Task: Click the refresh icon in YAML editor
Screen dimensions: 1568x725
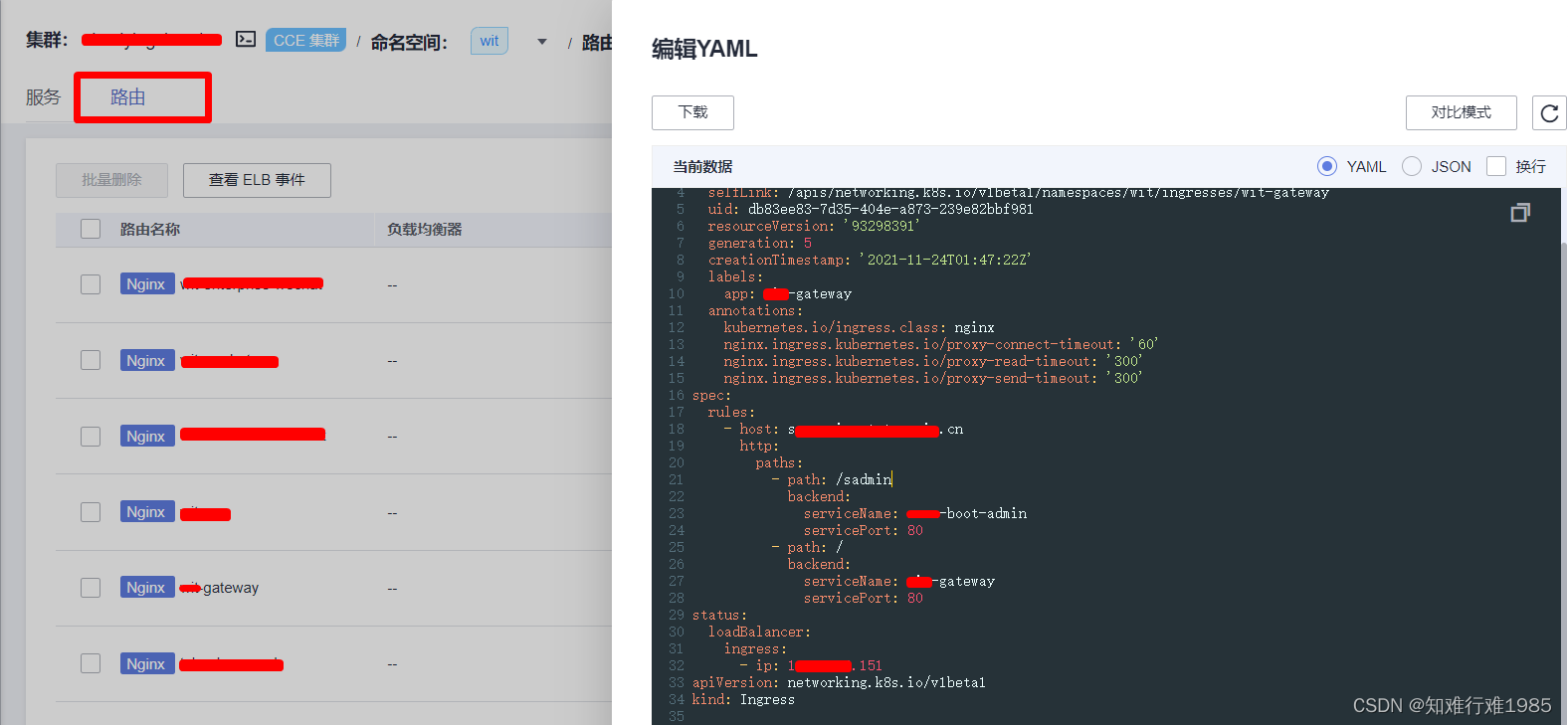Action: [x=1549, y=113]
